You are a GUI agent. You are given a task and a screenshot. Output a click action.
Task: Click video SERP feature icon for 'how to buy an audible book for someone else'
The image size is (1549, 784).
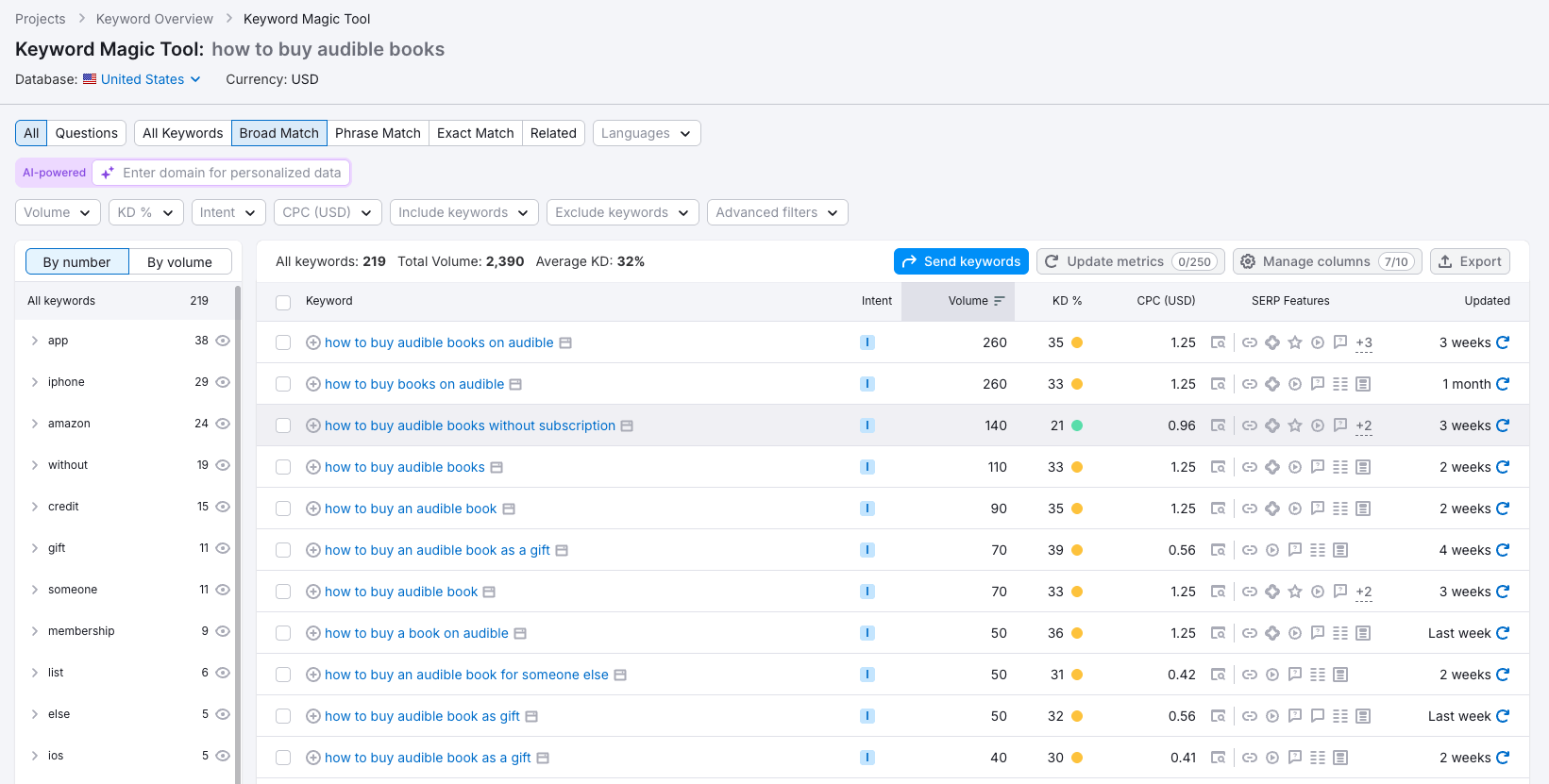[x=1272, y=675]
